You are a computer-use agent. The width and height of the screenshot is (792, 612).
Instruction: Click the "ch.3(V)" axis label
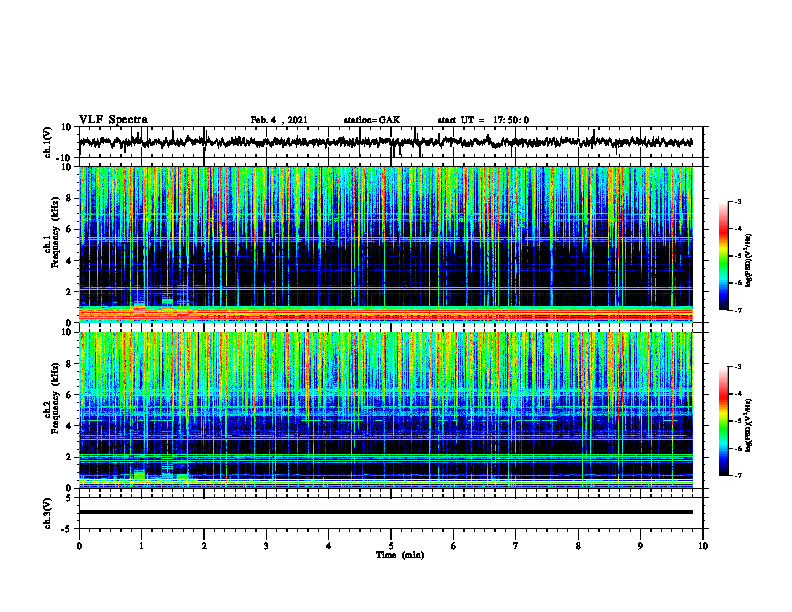(x=48, y=513)
